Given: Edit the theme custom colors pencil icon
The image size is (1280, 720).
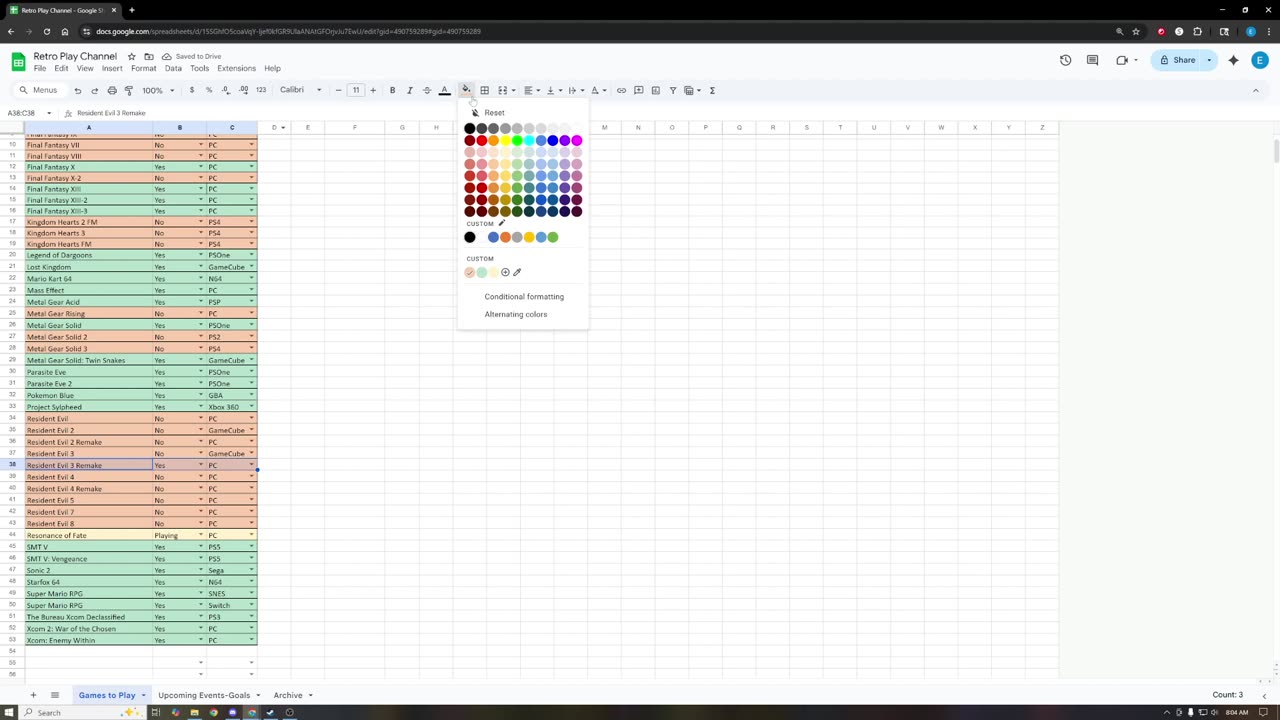Looking at the screenshot, I should click(x=501, y=224).
